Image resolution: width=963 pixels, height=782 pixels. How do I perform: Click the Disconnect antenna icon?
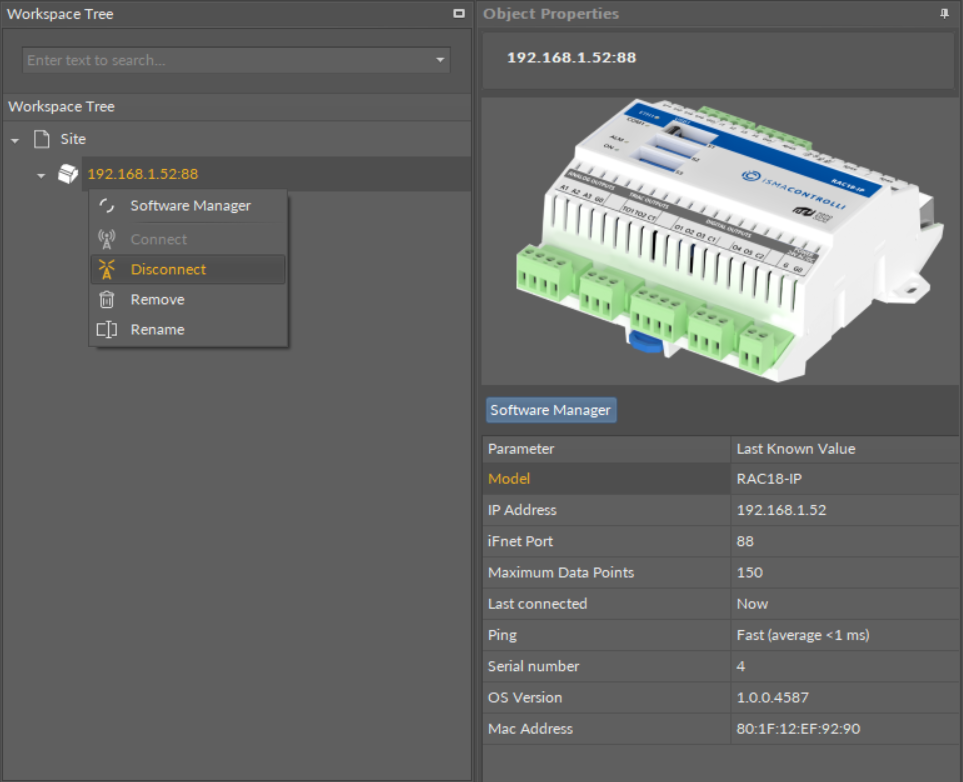coord(107,269)
